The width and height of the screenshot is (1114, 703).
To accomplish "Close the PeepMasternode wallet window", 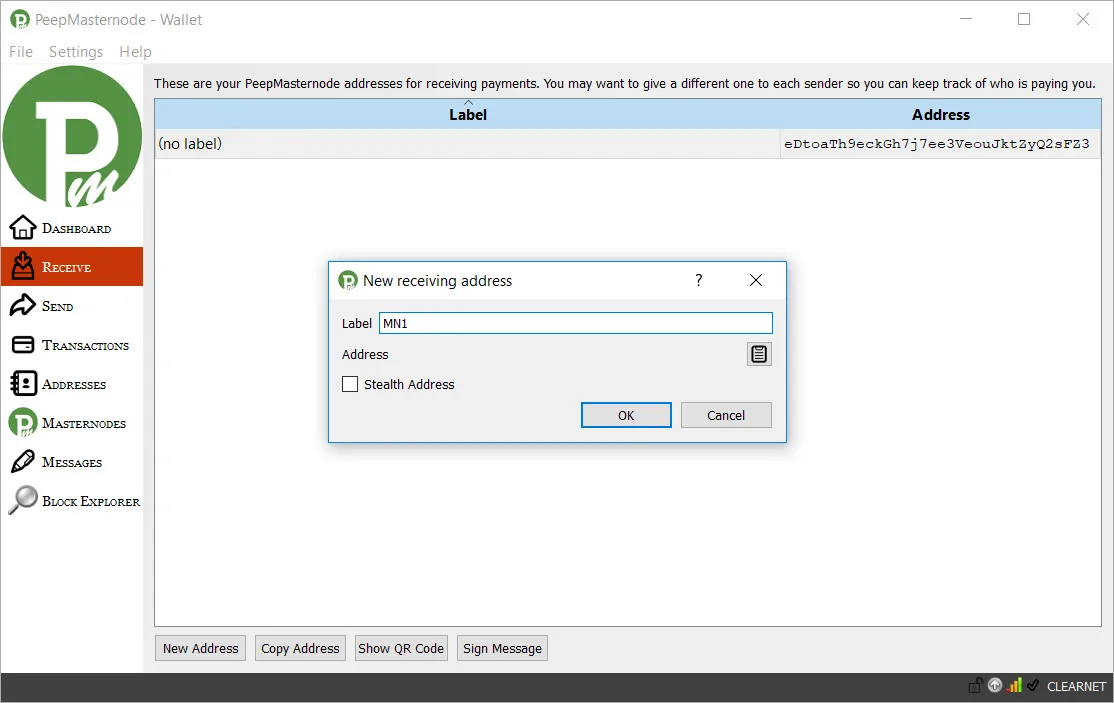I will point(1082,19).
